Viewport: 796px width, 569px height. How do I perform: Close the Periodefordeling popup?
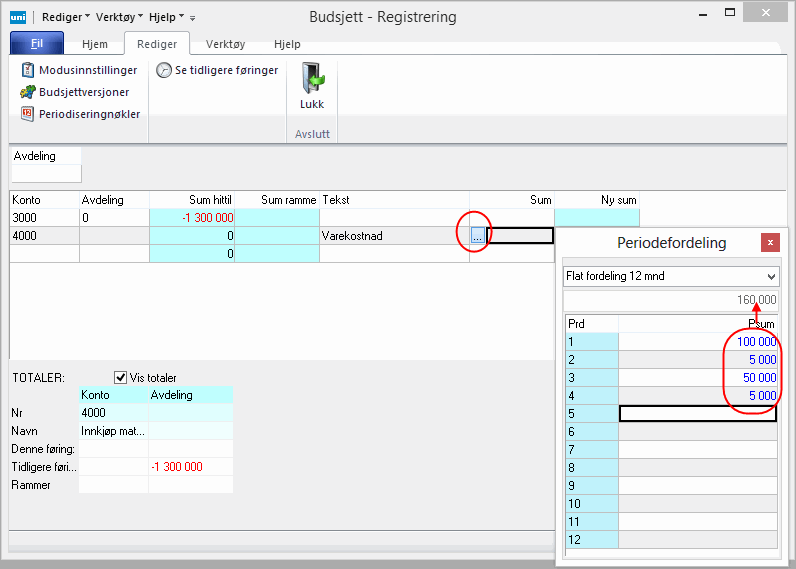[770, 242]
